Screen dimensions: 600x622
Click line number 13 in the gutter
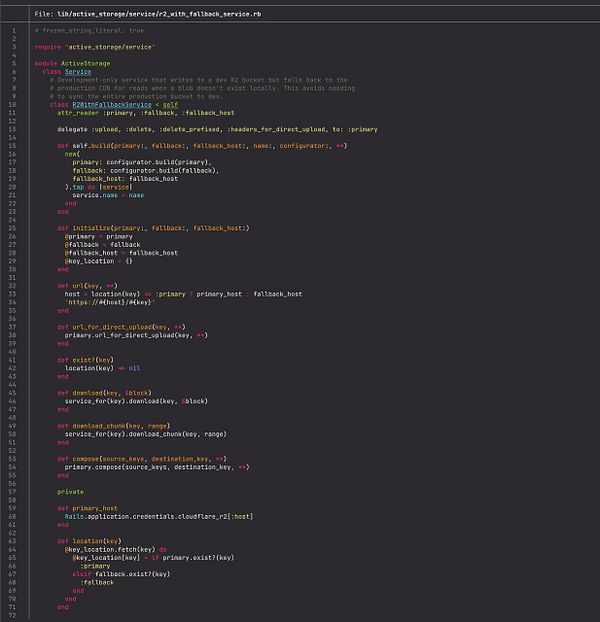coord(12,130)
